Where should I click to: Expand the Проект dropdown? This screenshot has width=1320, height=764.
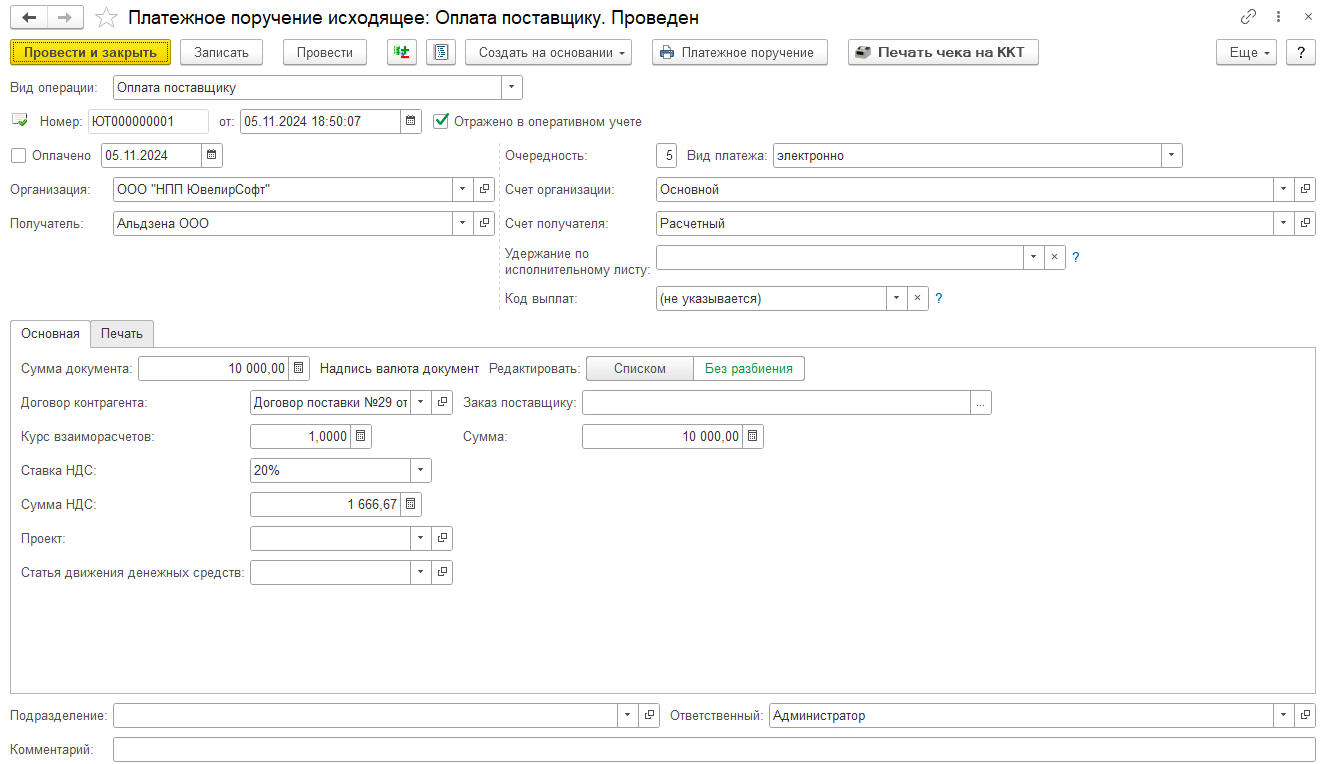tap(421, 539)
